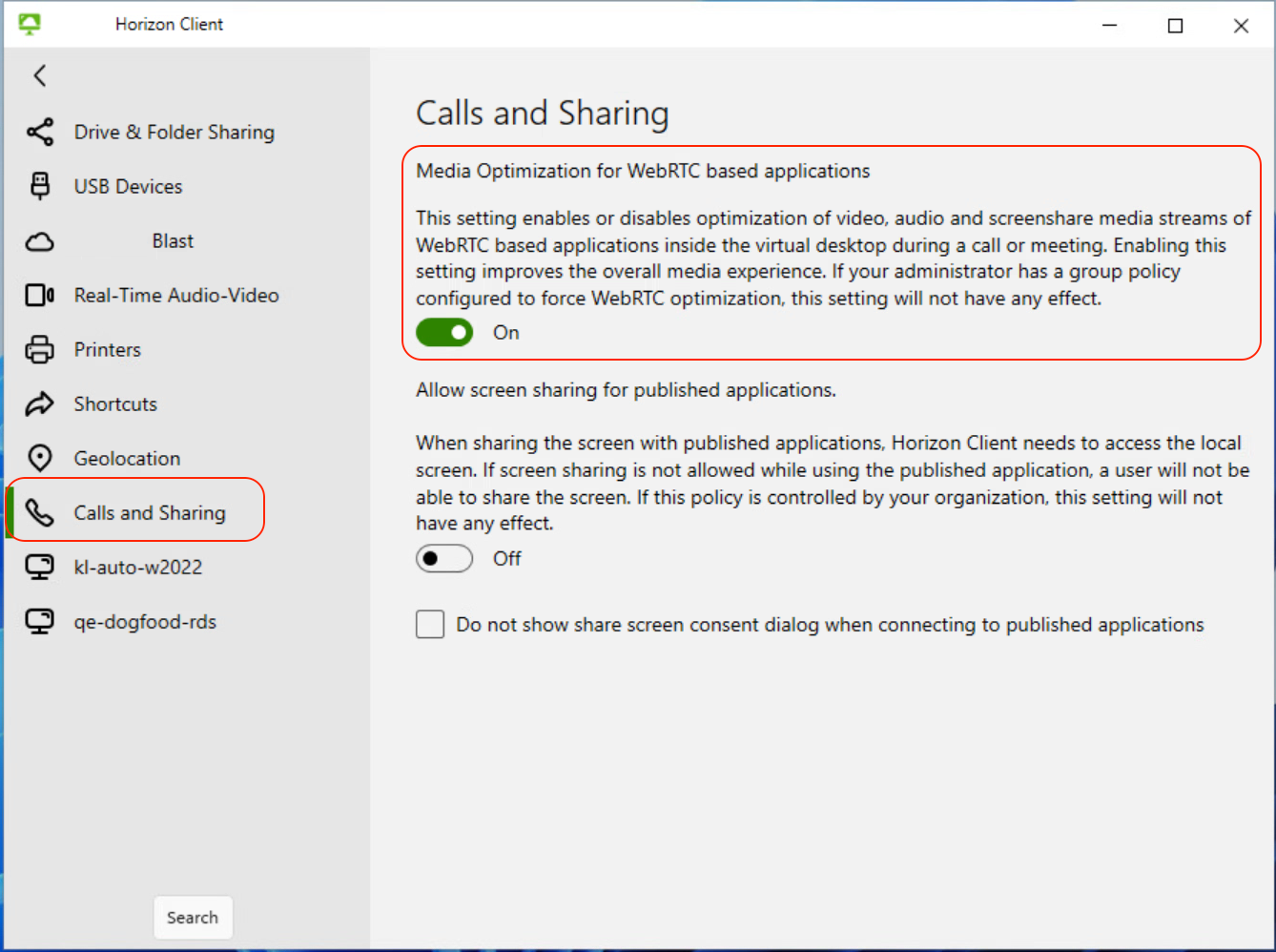Click the Shortcuts arrow icon
1276x952 pixels.
40,404
